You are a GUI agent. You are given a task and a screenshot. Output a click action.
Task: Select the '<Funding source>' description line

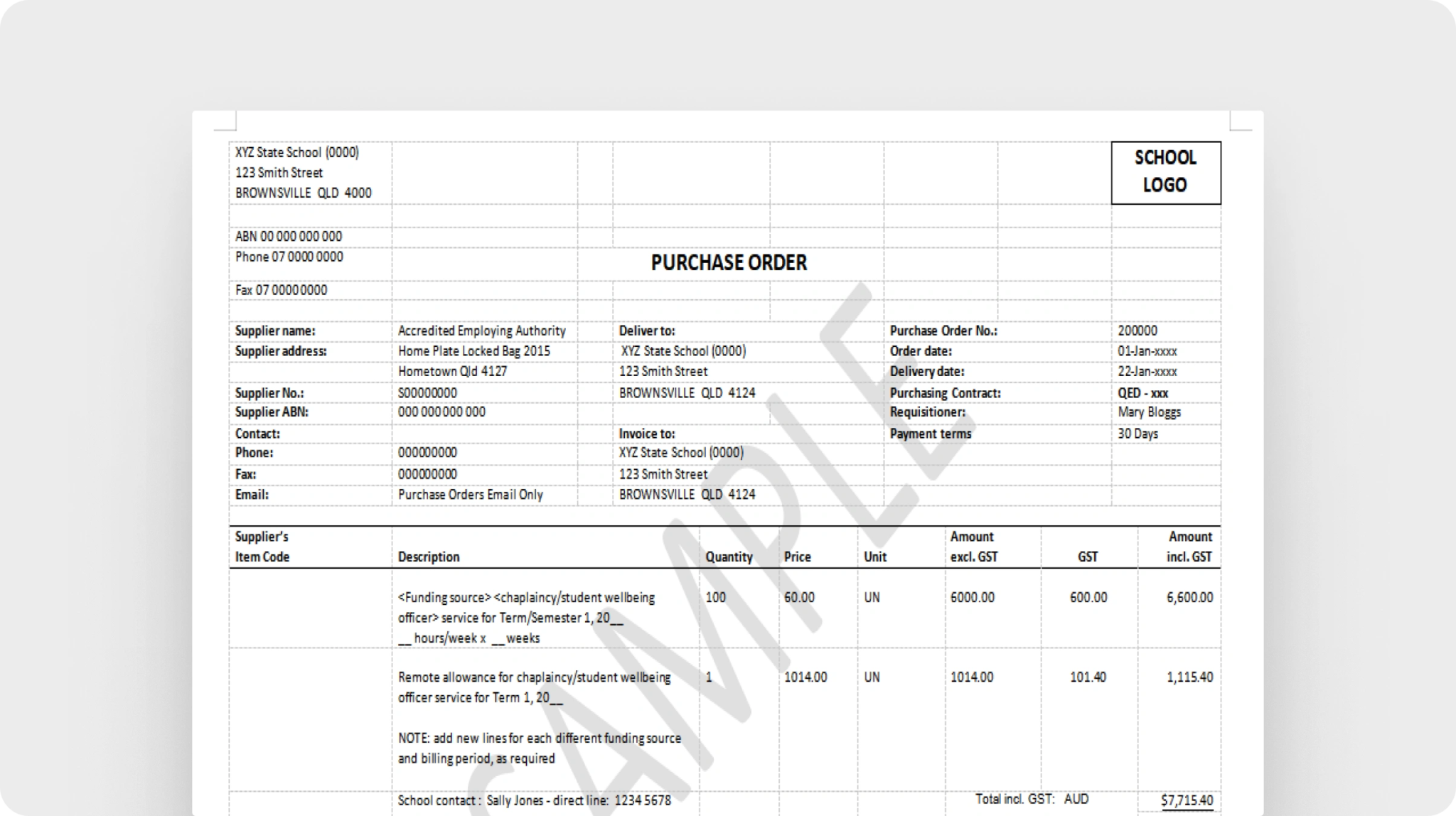(527, 618)
